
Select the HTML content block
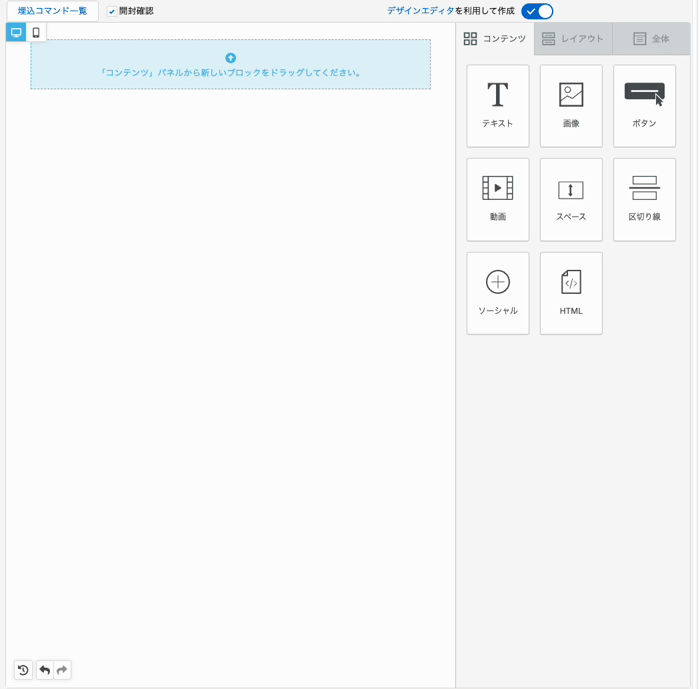pyautogui.click(x=571, y=293)
